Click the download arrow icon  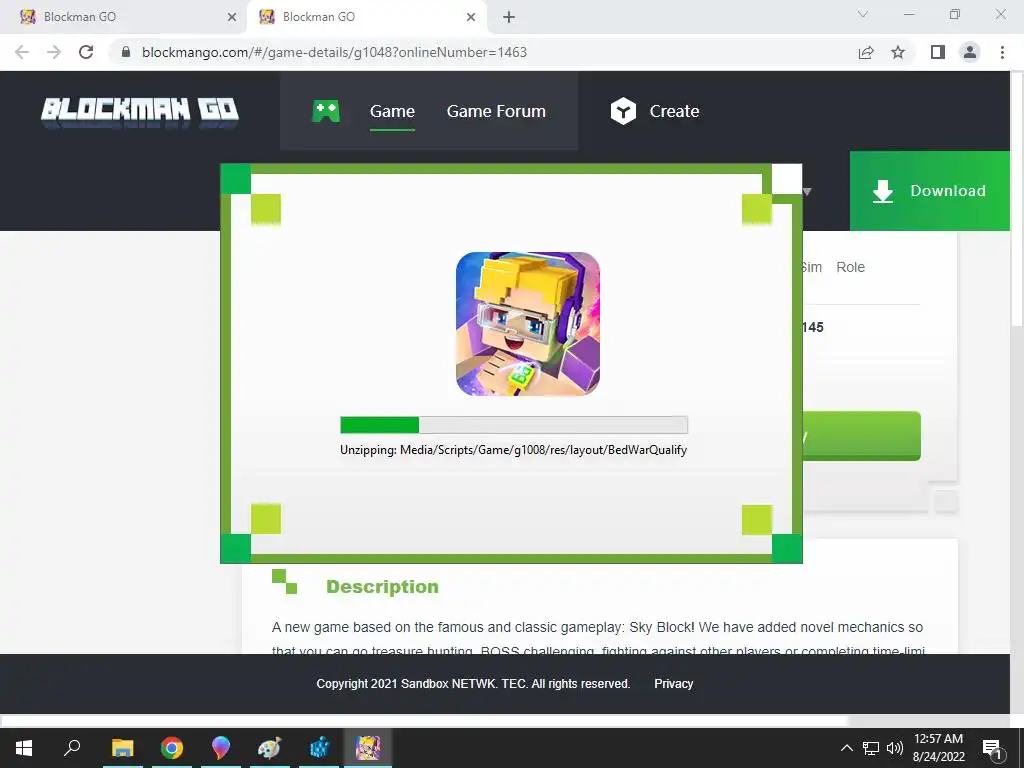pyautogui.click(x=883, y=191)
